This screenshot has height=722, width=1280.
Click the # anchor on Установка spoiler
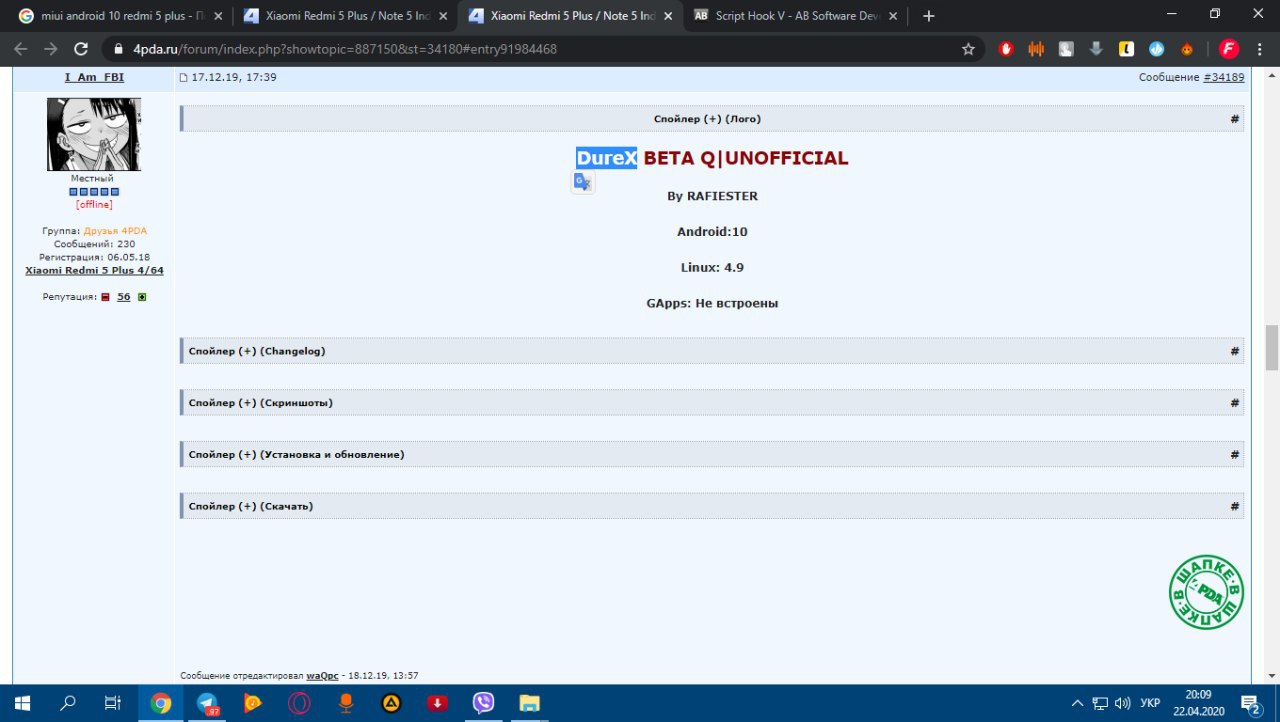click(x=1235, y=455)
